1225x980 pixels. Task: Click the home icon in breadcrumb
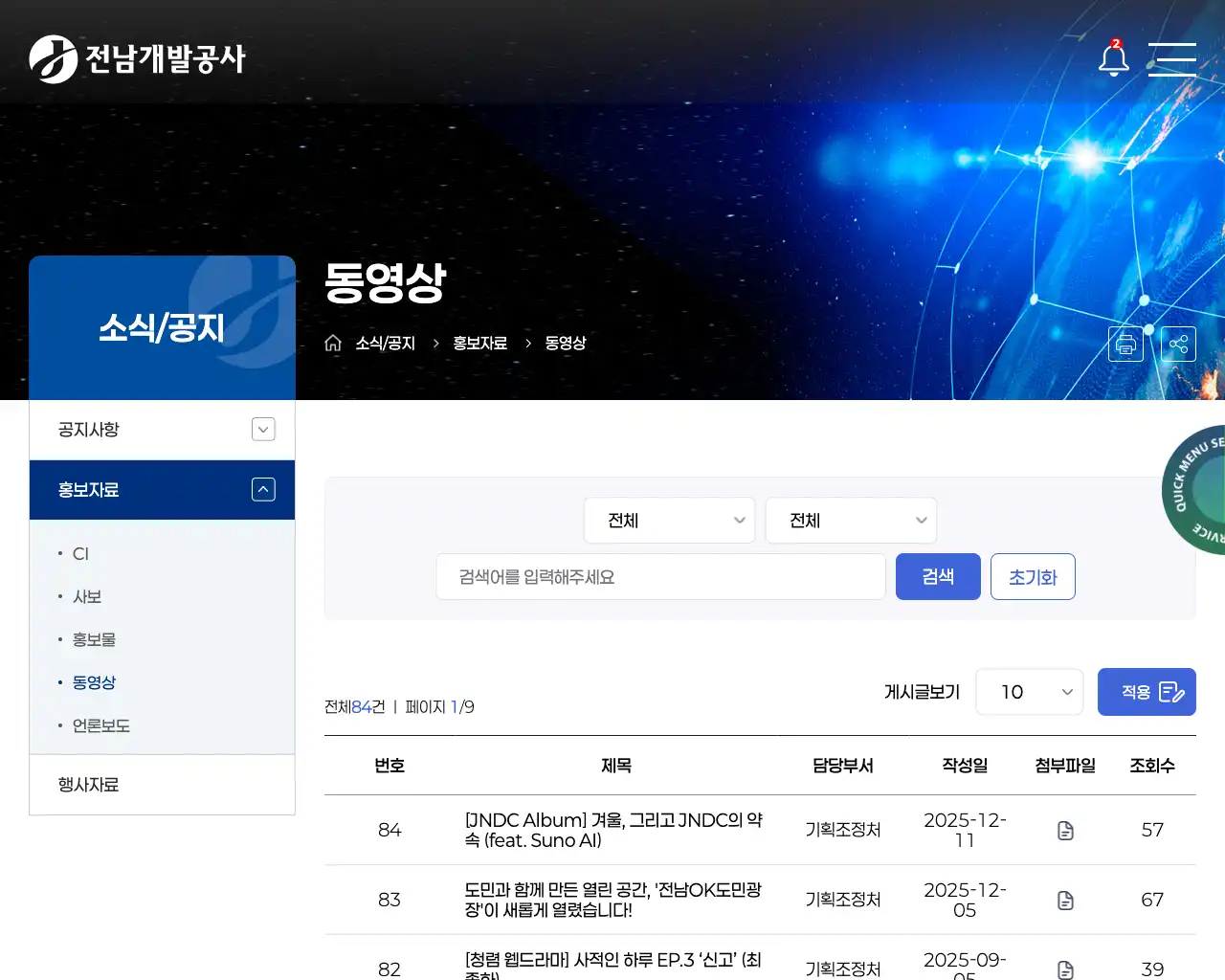click(x=333, y=343)
